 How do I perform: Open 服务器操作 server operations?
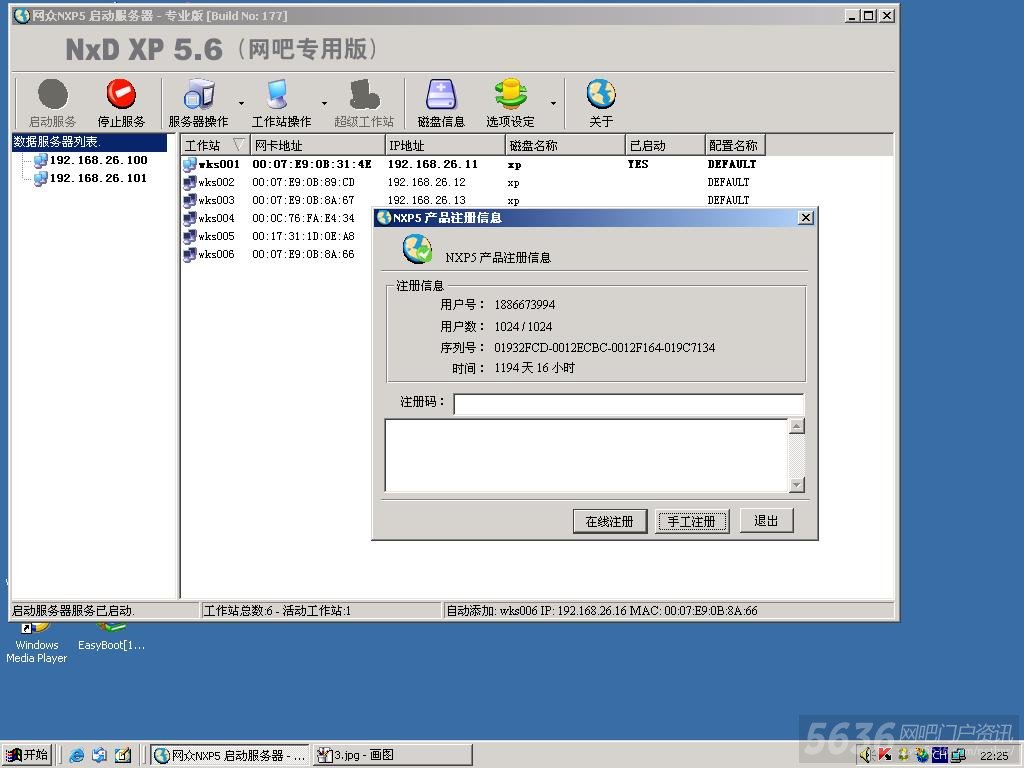point(199,103)
